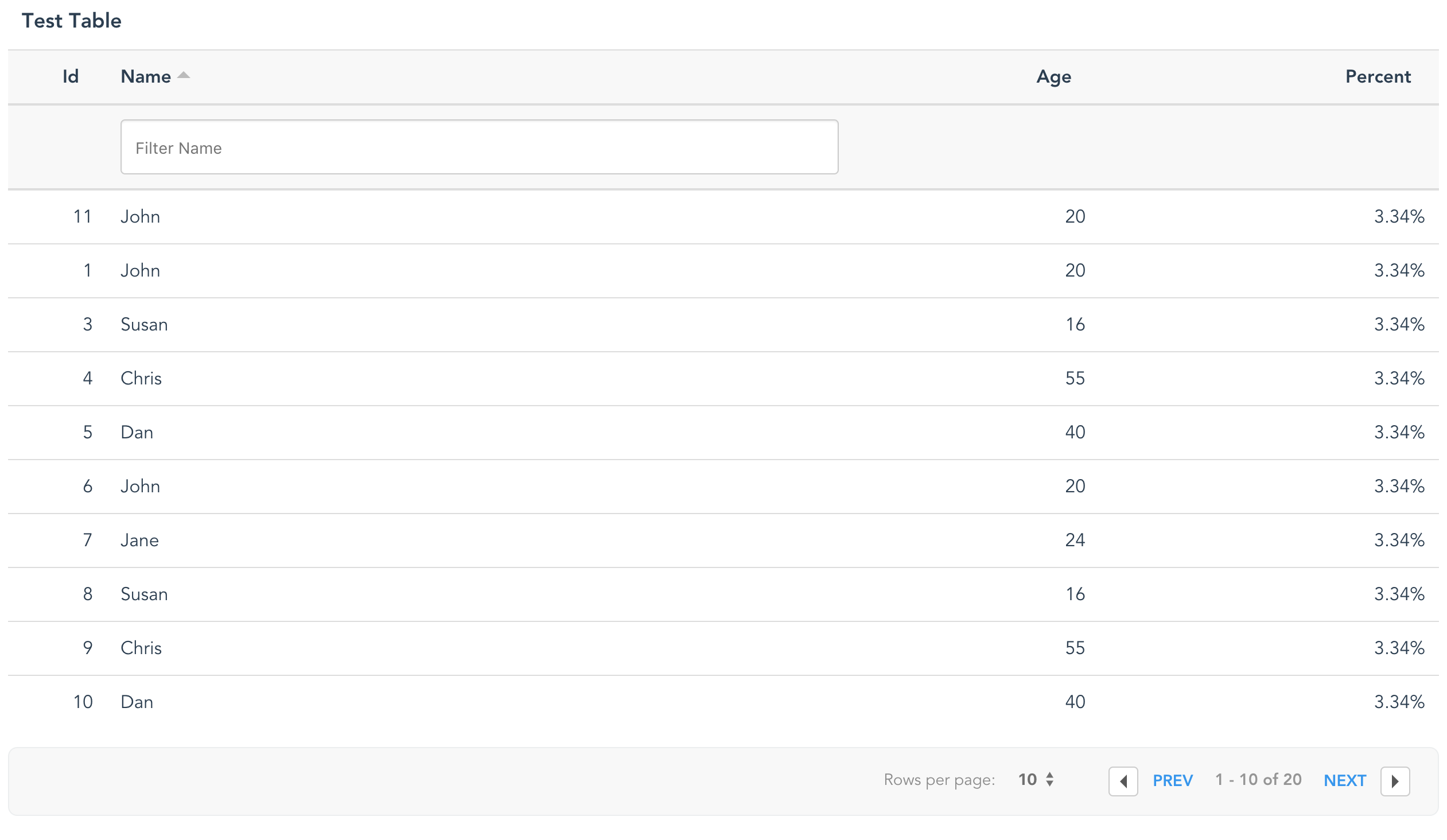Sort table by Percent column header
Screen dimensions: 1447x840
[1378, 76]
